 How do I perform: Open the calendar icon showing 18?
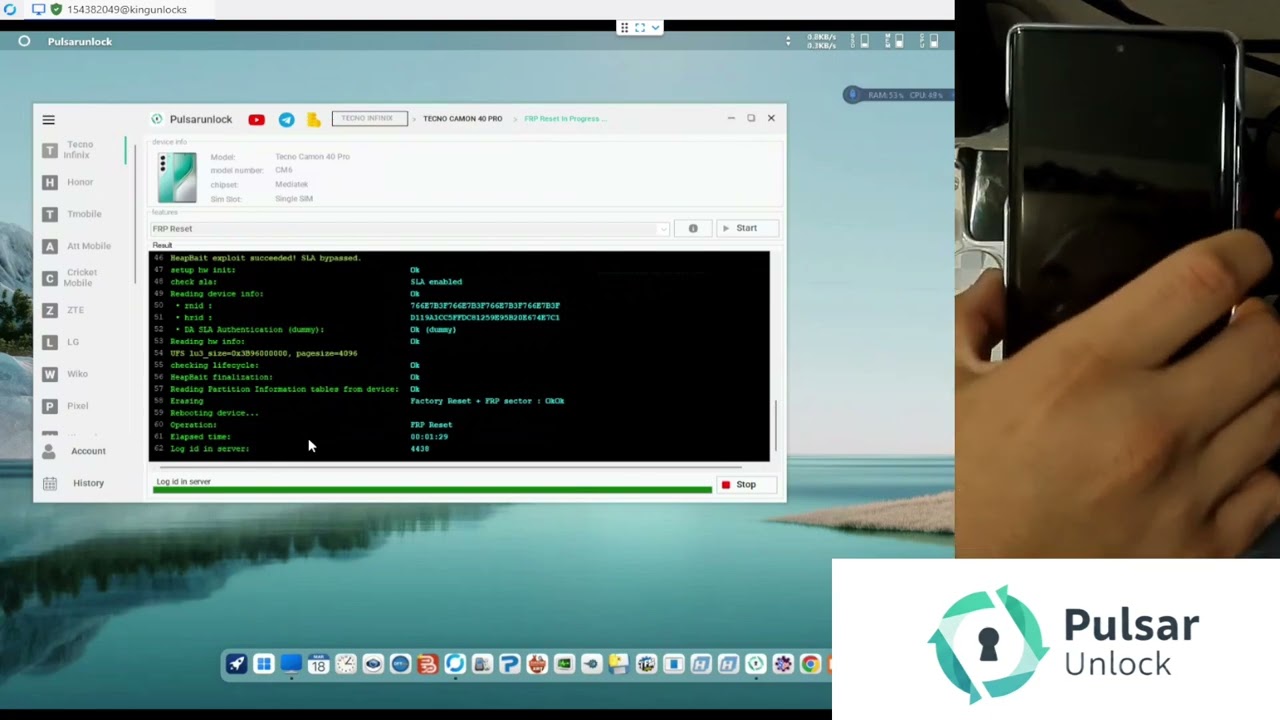[318, 664]
